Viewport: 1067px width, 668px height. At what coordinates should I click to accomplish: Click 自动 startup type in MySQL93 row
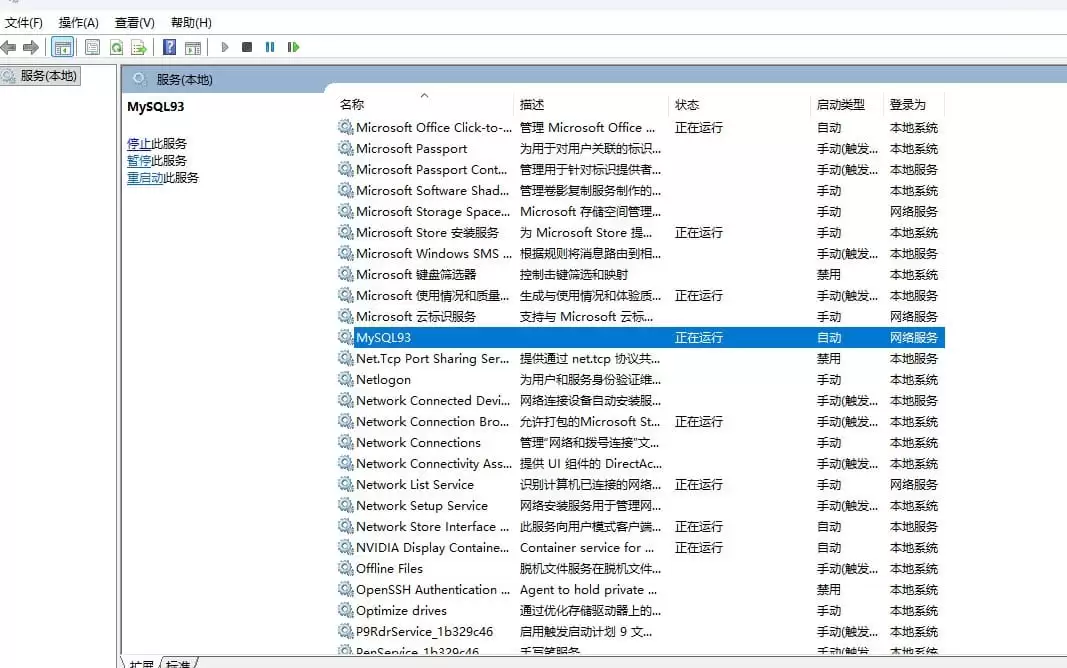(828, 337)
